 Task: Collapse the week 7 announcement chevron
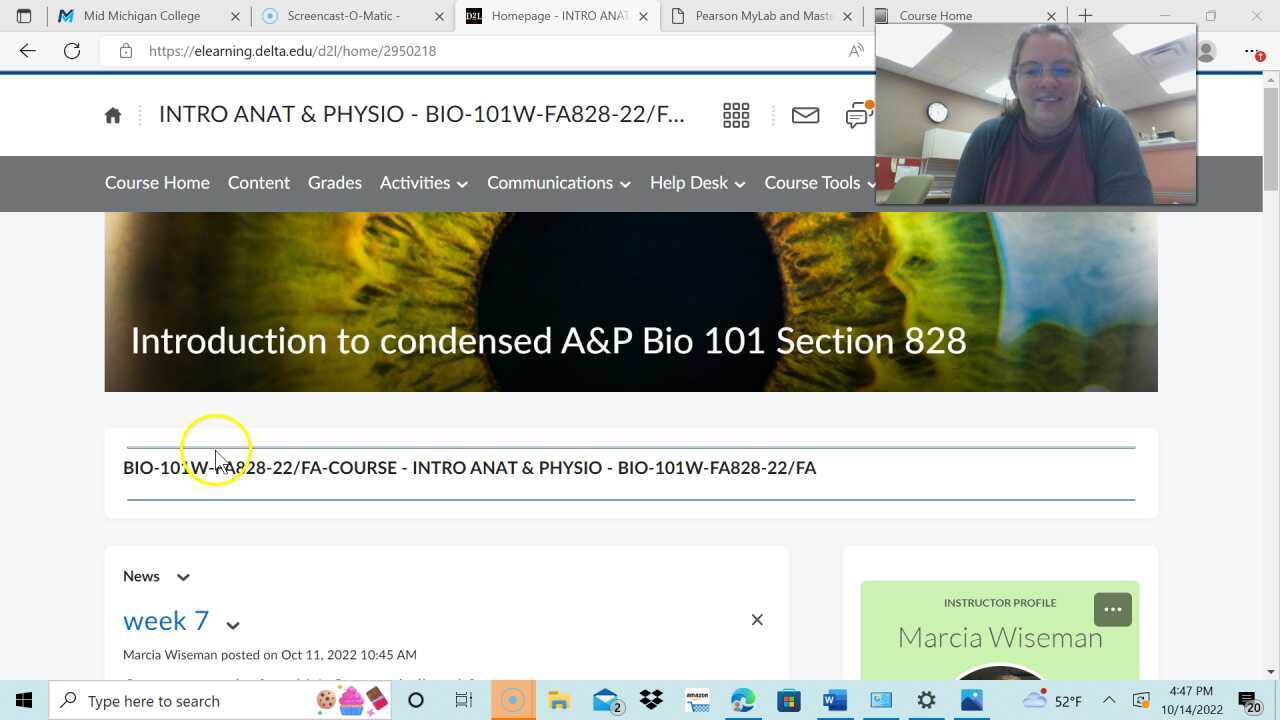233,626
